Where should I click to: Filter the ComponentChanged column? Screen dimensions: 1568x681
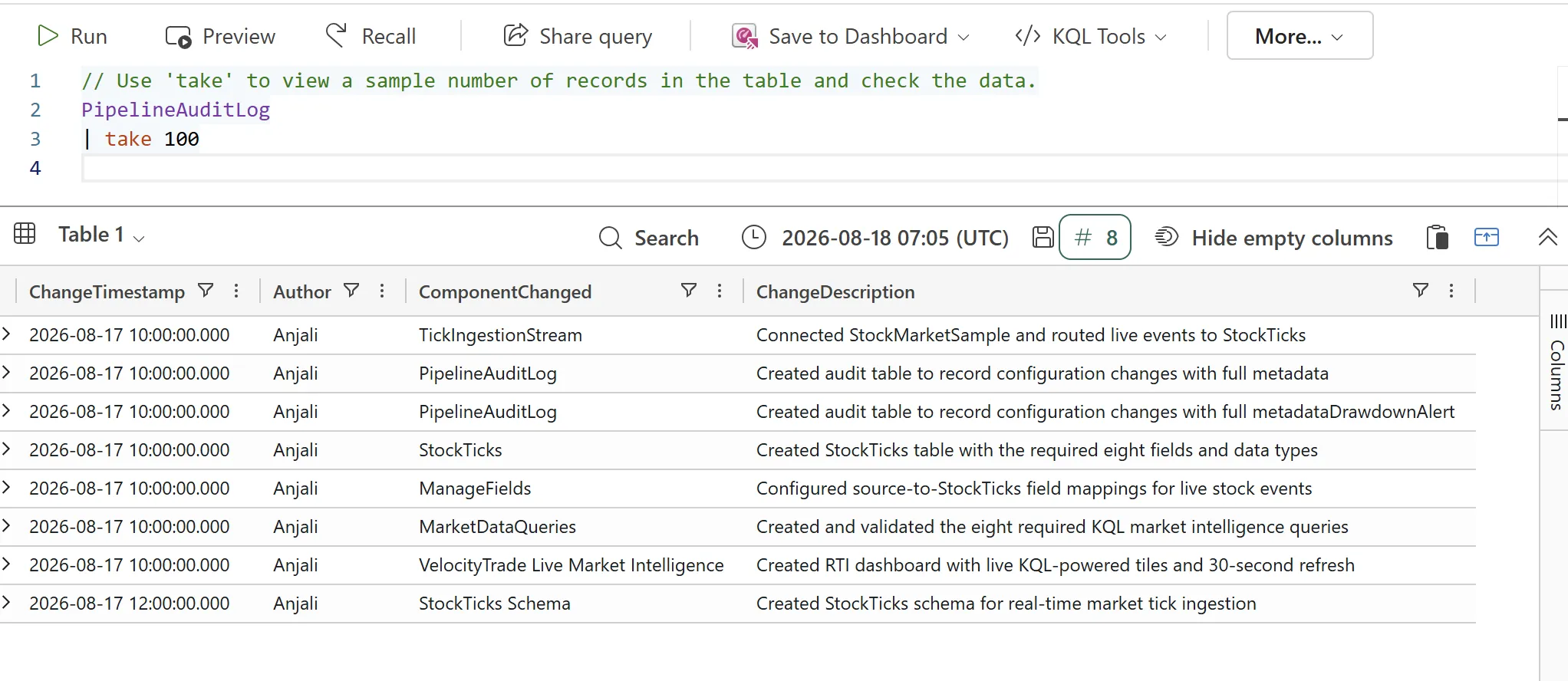(x=689, y=291)
